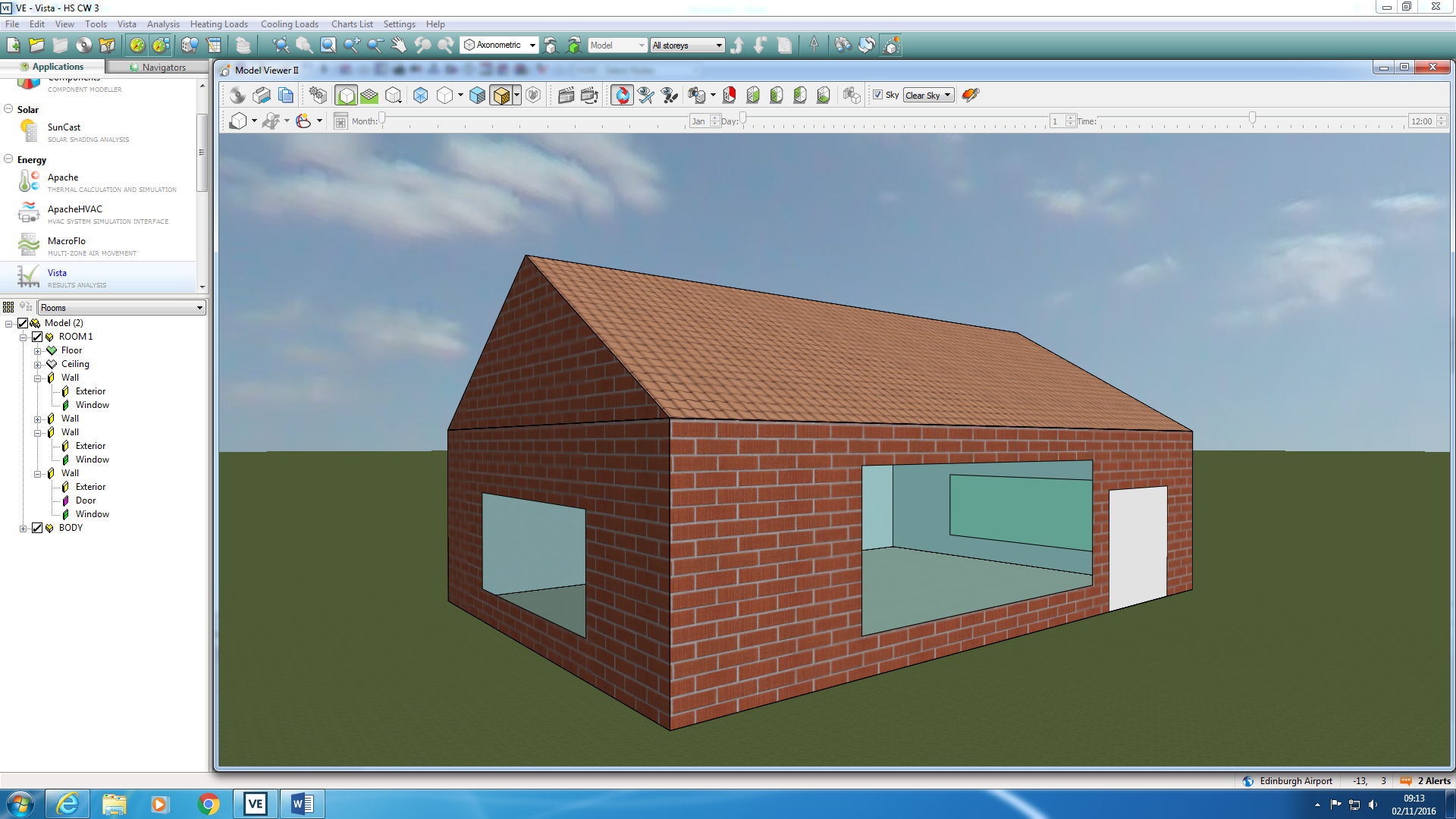Viewport: 1456px width, 819px height.
Task: Click the red-face cube section icon
Action: 730,95
